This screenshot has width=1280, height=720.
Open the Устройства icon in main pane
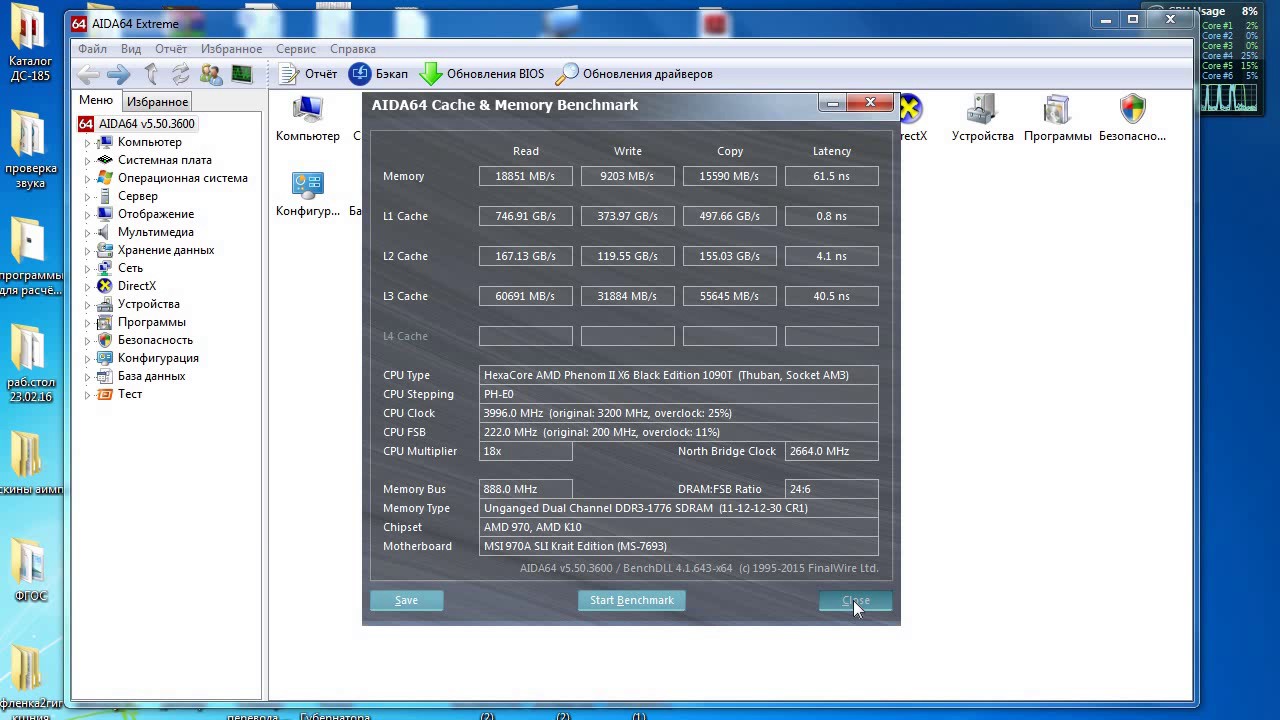coord(983,118)
